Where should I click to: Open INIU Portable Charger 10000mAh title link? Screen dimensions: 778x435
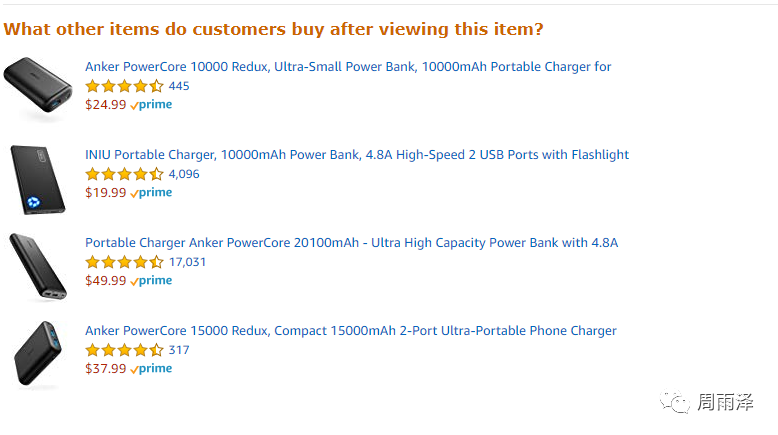356,155
